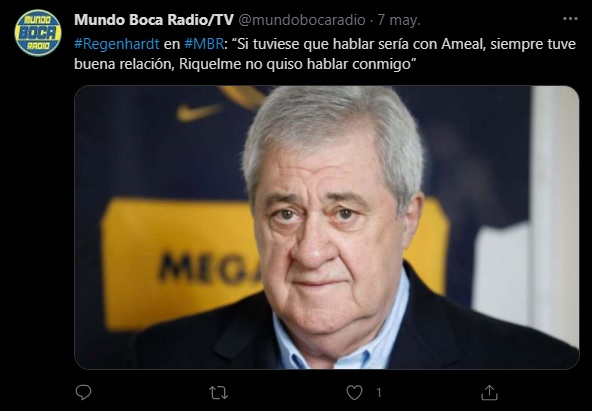Image resolution: width=592 pixels, height=411 pixels.
Task: Open the tweet's three-dot more options menu
Action: pos(570,19)
